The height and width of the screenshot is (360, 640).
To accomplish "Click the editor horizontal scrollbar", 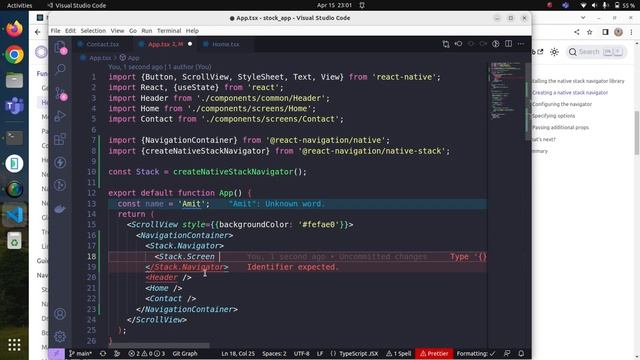I will pos(159,345).
